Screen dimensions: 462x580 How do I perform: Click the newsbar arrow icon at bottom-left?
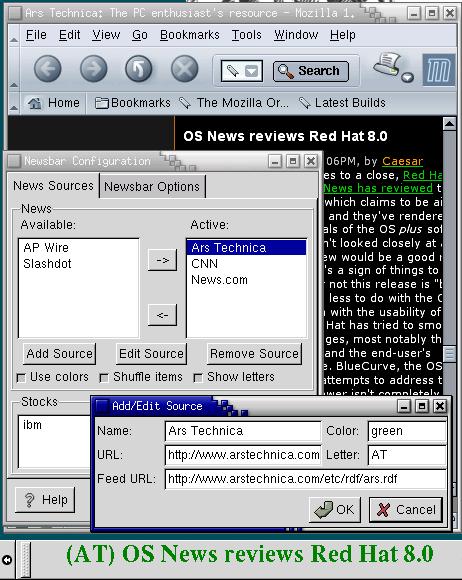[x=7, y=560]
